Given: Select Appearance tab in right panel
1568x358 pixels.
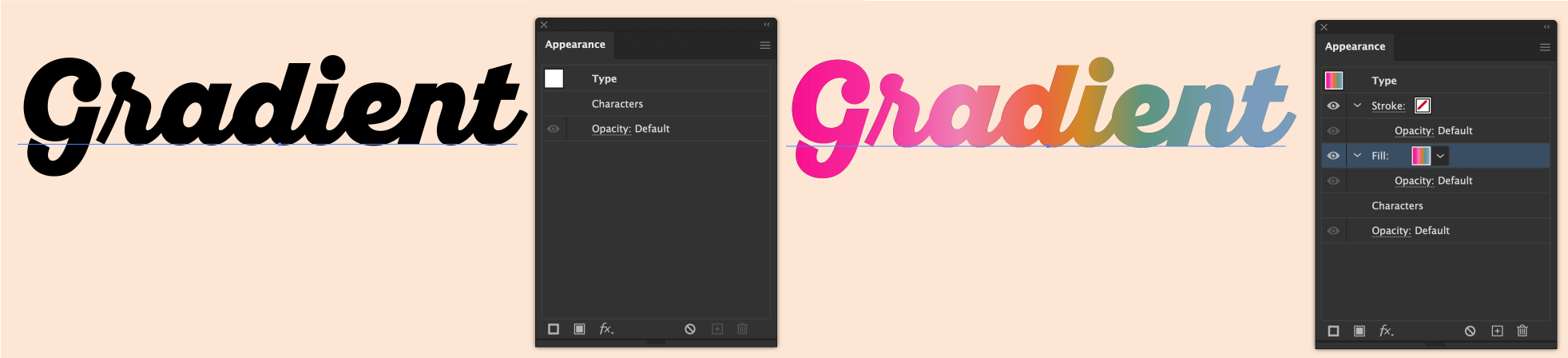Looking at the screenshot, I should pos(1355,46).
